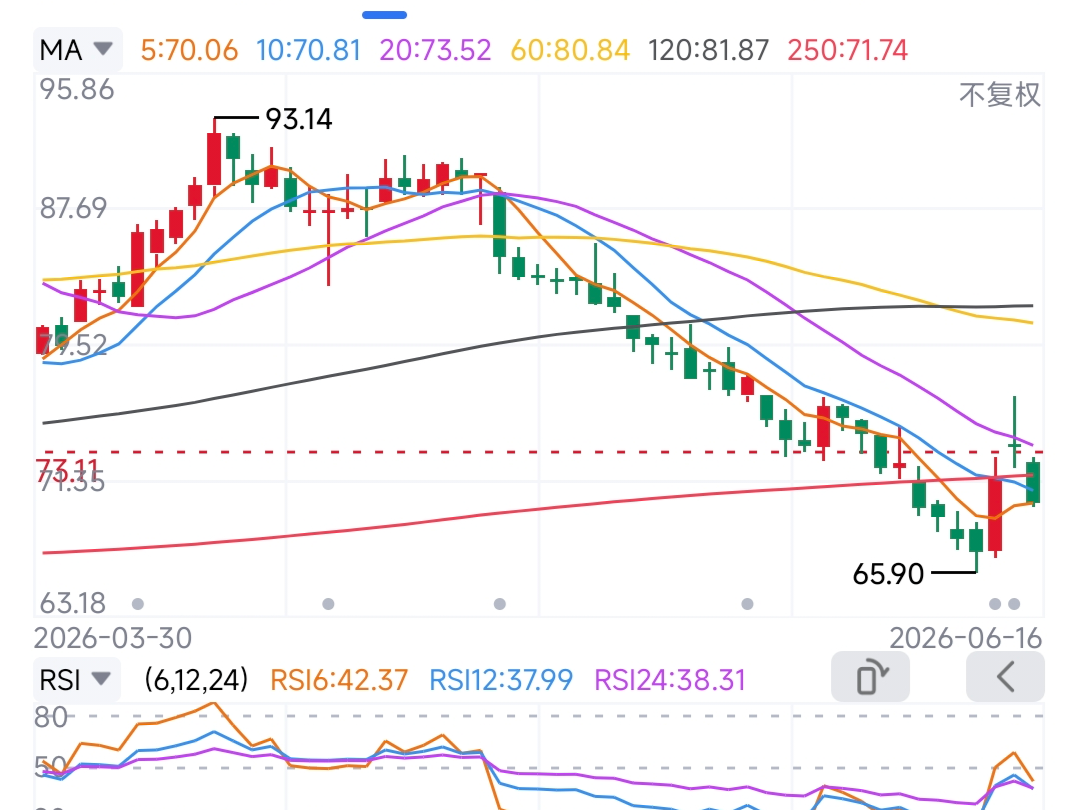1080x810 pixels.
Task: Tap the tall red candle at 93.14 peak
Action: pyautogui.click(x=214, y=157)
